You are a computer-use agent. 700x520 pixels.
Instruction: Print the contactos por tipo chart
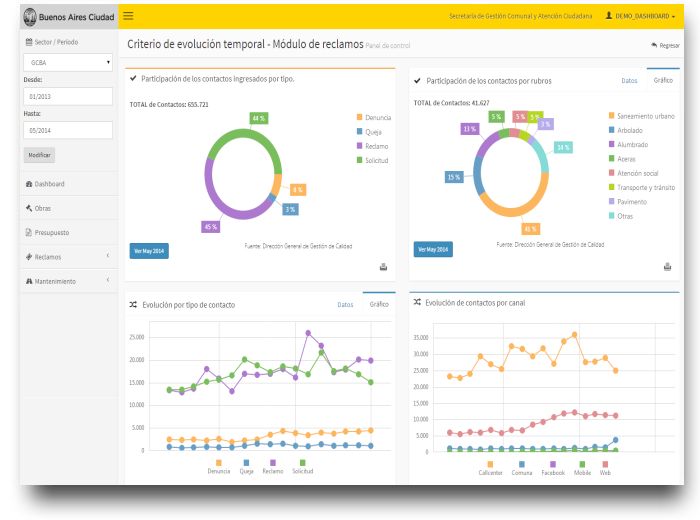[383, 266]
